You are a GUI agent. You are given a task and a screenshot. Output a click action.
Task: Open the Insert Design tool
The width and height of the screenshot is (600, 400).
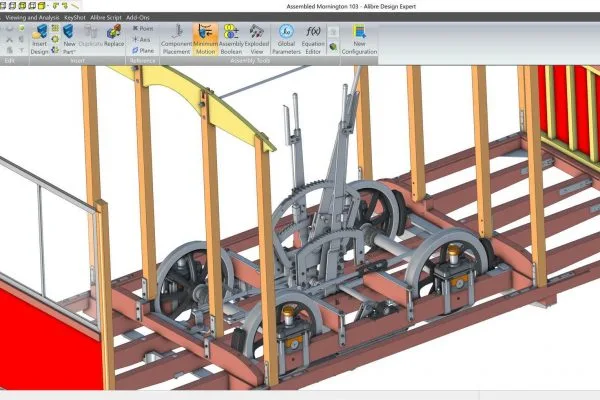pos(39,39)
